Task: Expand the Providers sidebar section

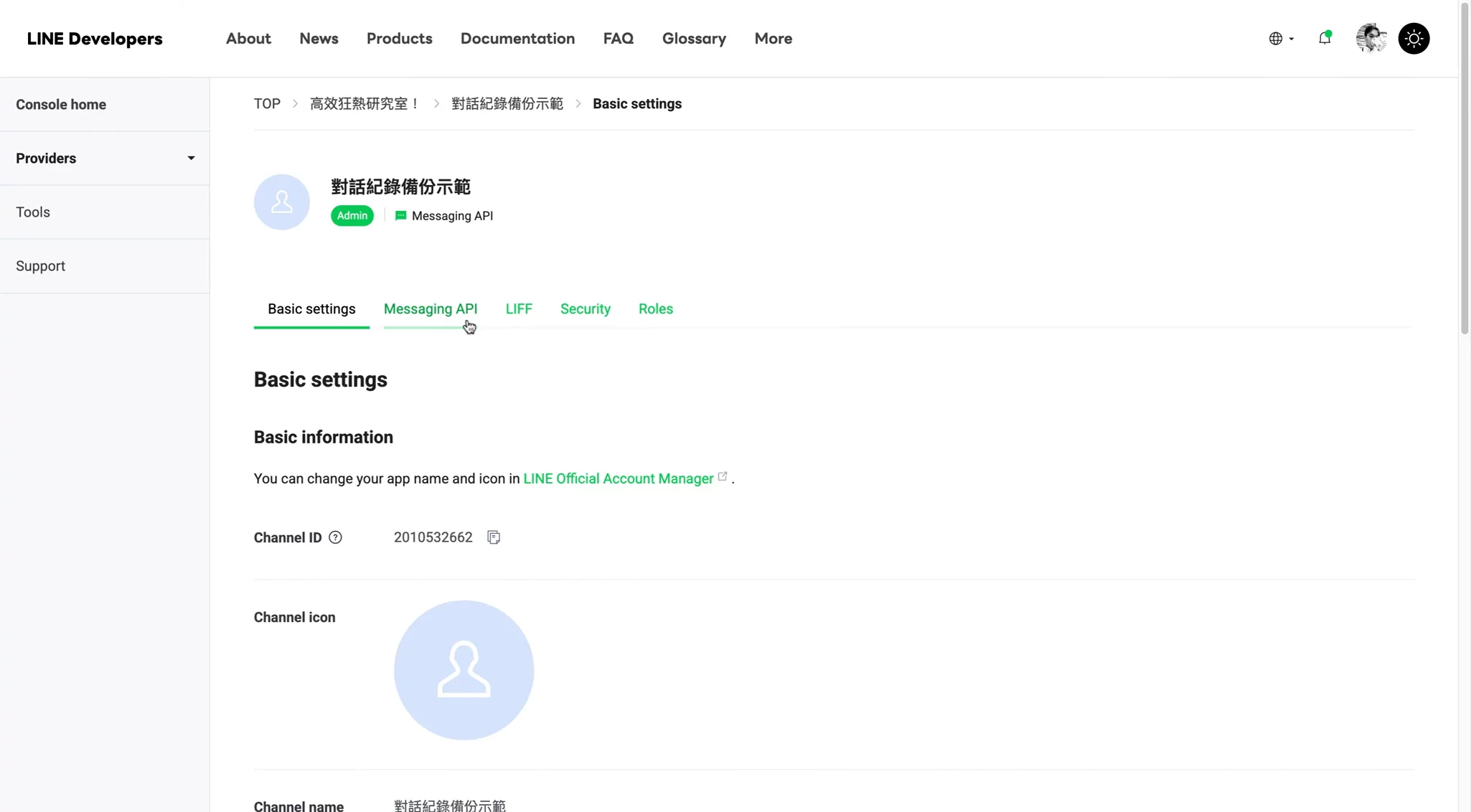Action: click(105, 159)
